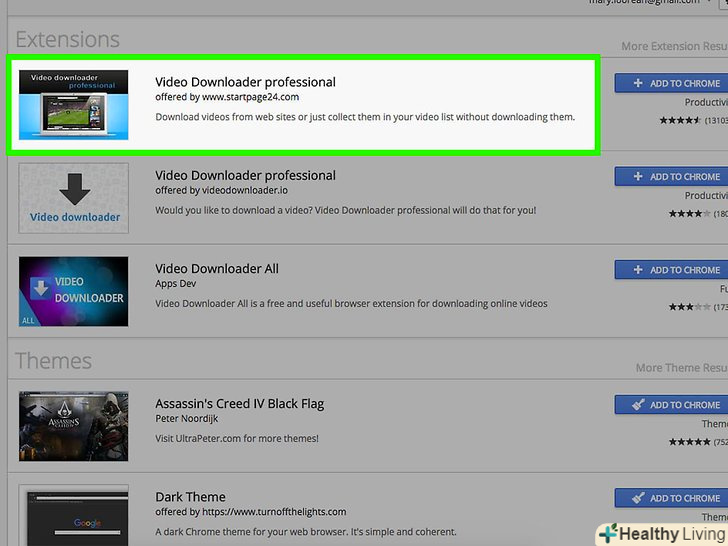Open Video Downloader professional title by videodownloader.io
728x546 pixels.
point(245,175)
